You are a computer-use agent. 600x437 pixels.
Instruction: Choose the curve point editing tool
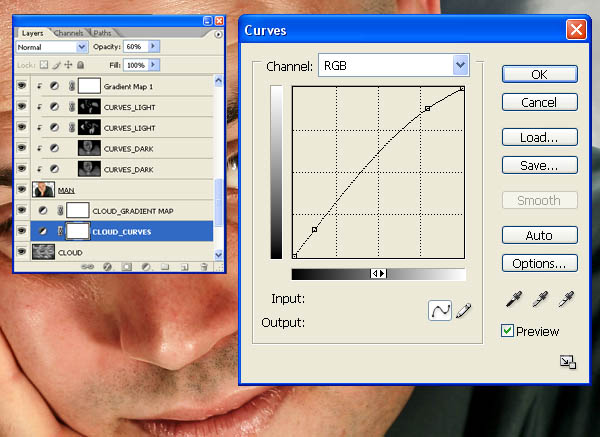(x=440, y=310)
